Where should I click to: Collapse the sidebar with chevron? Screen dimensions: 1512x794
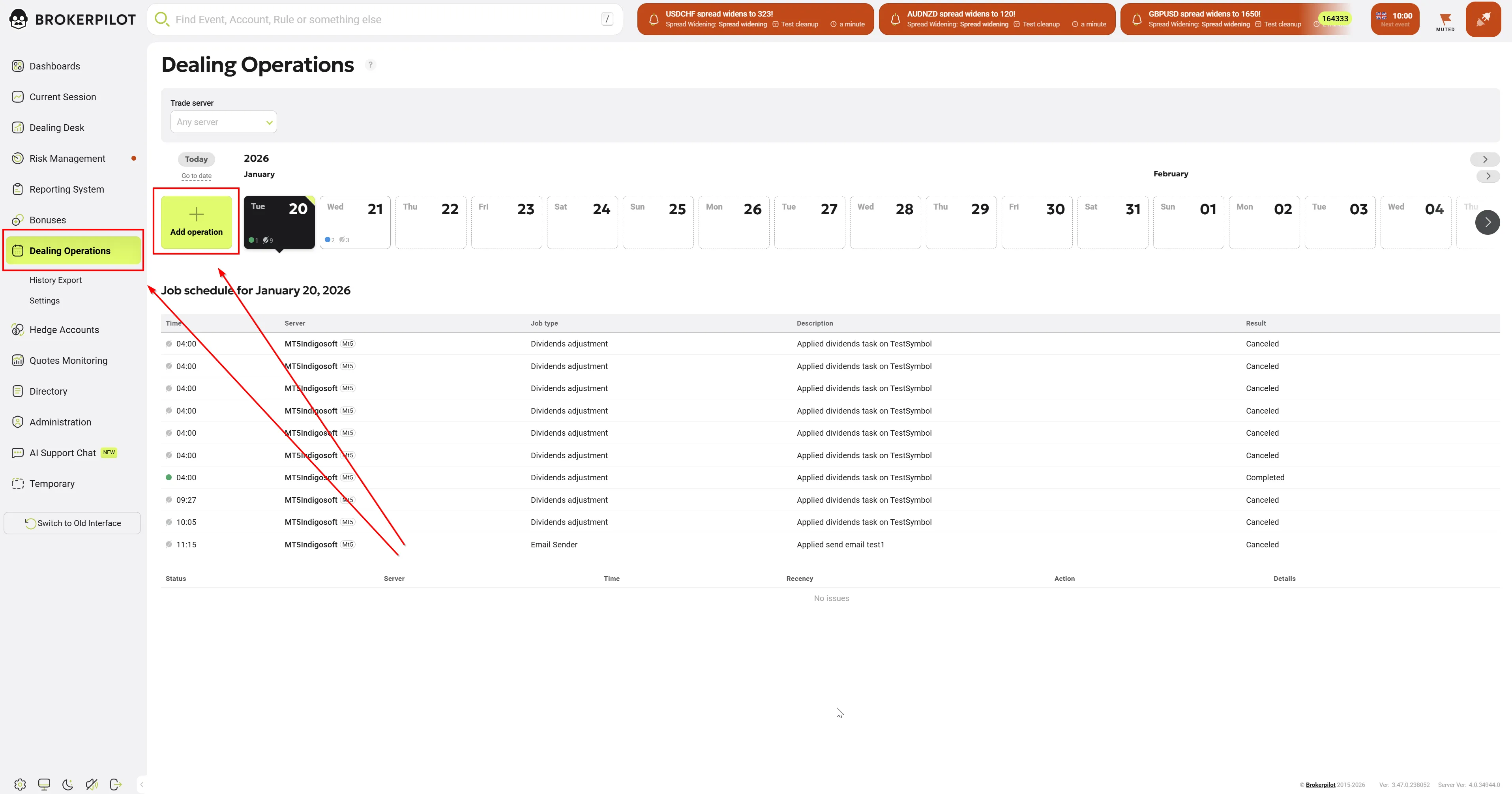141,784
